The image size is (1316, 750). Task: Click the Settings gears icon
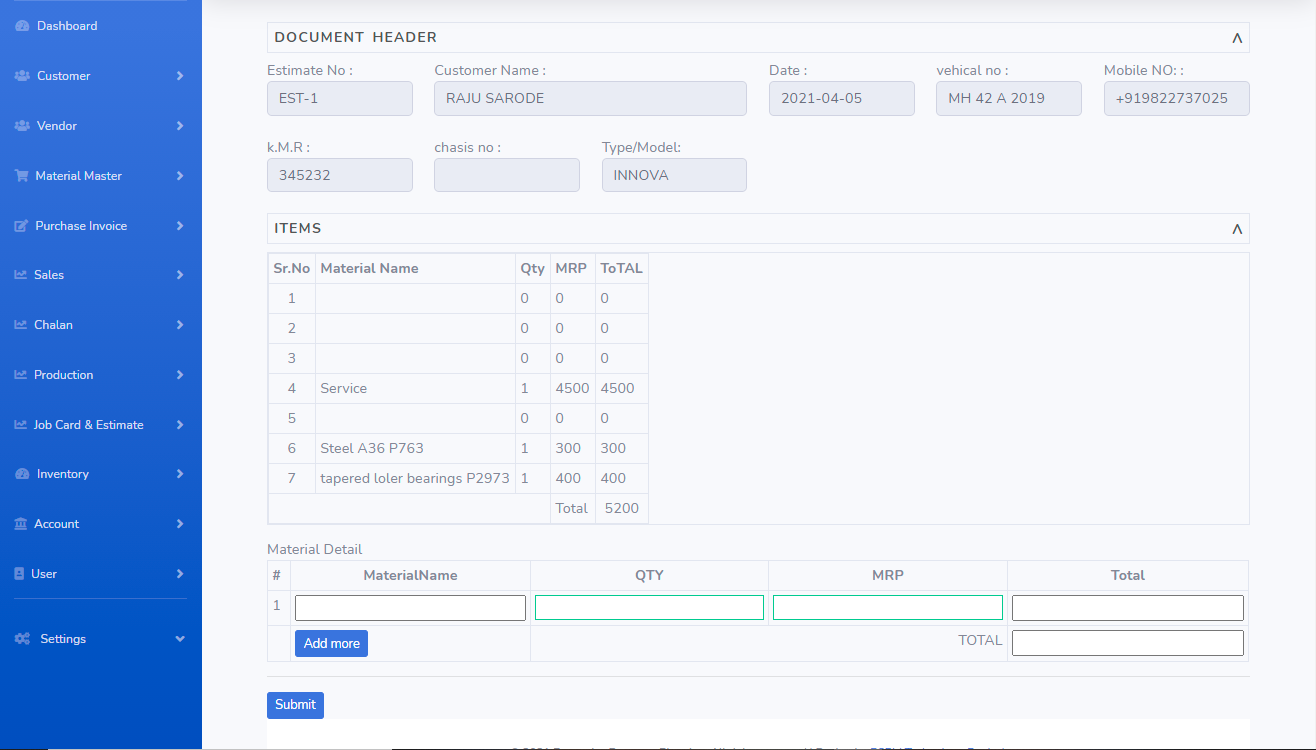[22, 639]
